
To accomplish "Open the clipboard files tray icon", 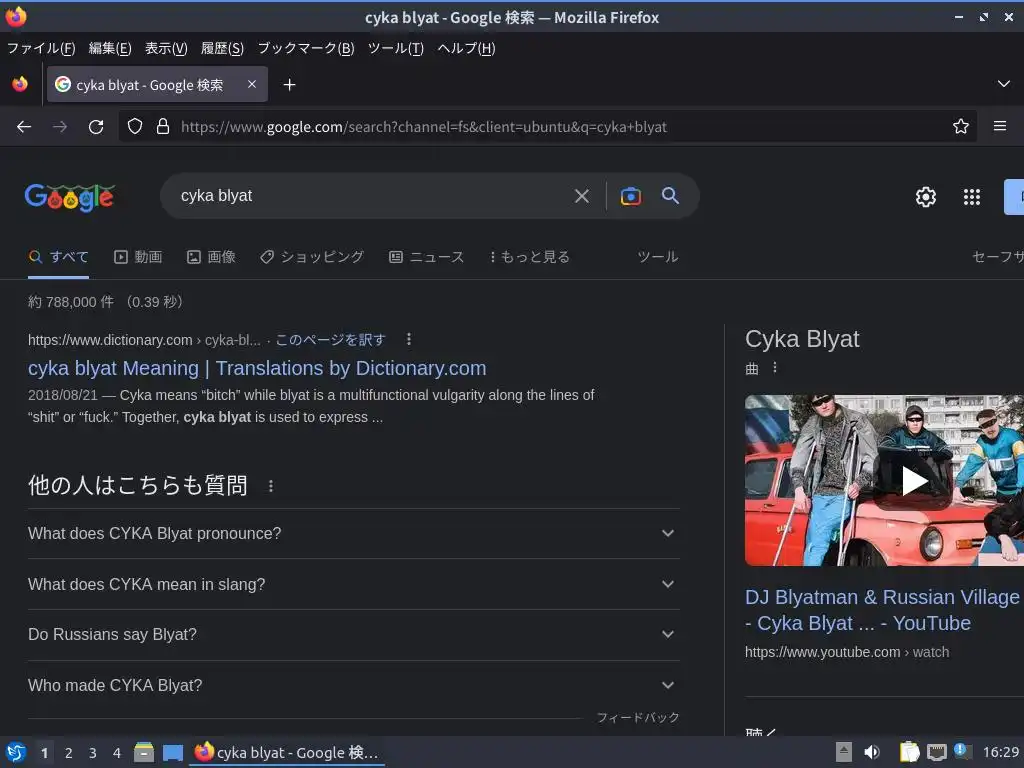I will point(909,752).
